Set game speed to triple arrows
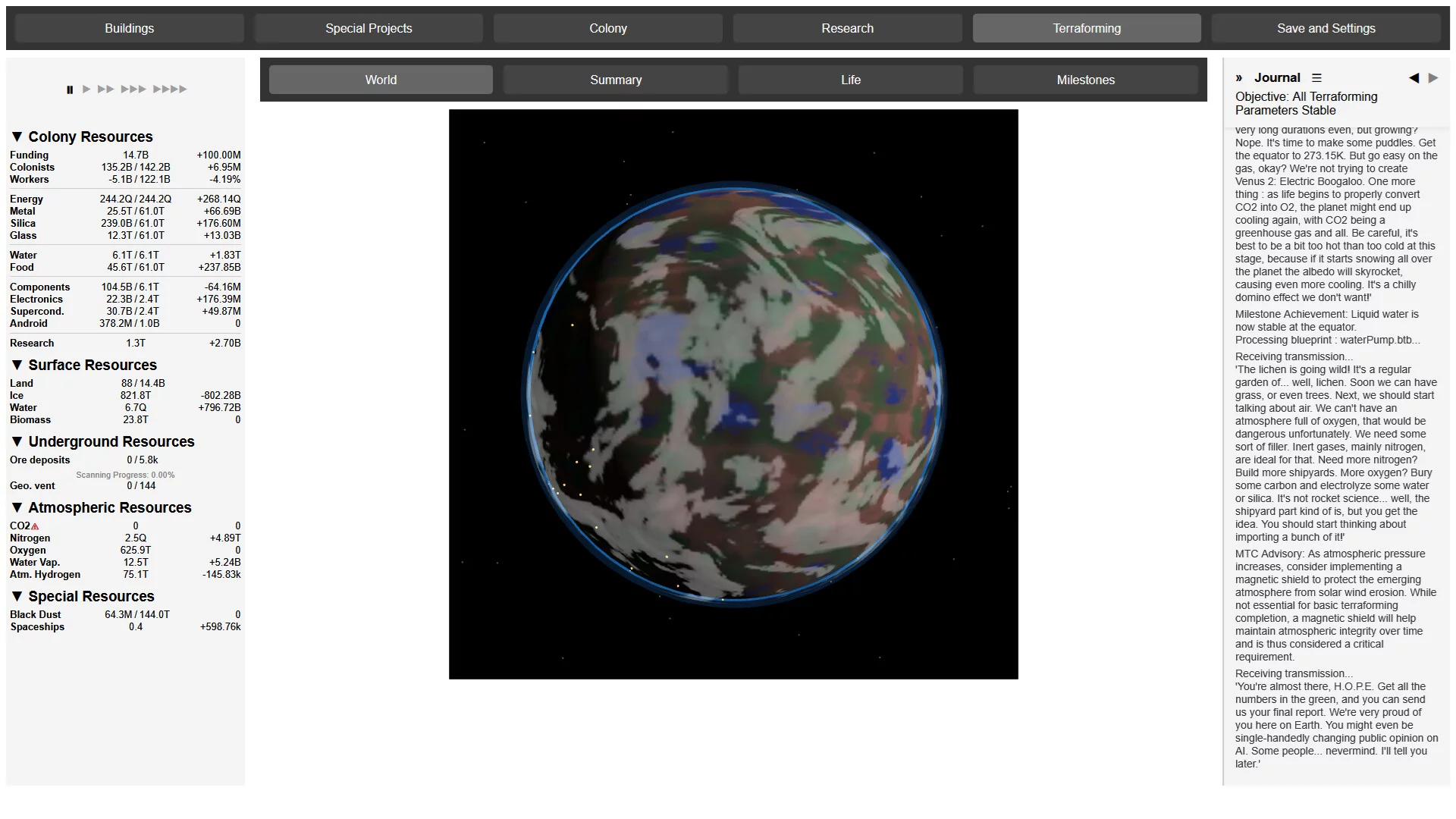The width and height of the screenshot is (1456, 819). [x=133, y=89]
